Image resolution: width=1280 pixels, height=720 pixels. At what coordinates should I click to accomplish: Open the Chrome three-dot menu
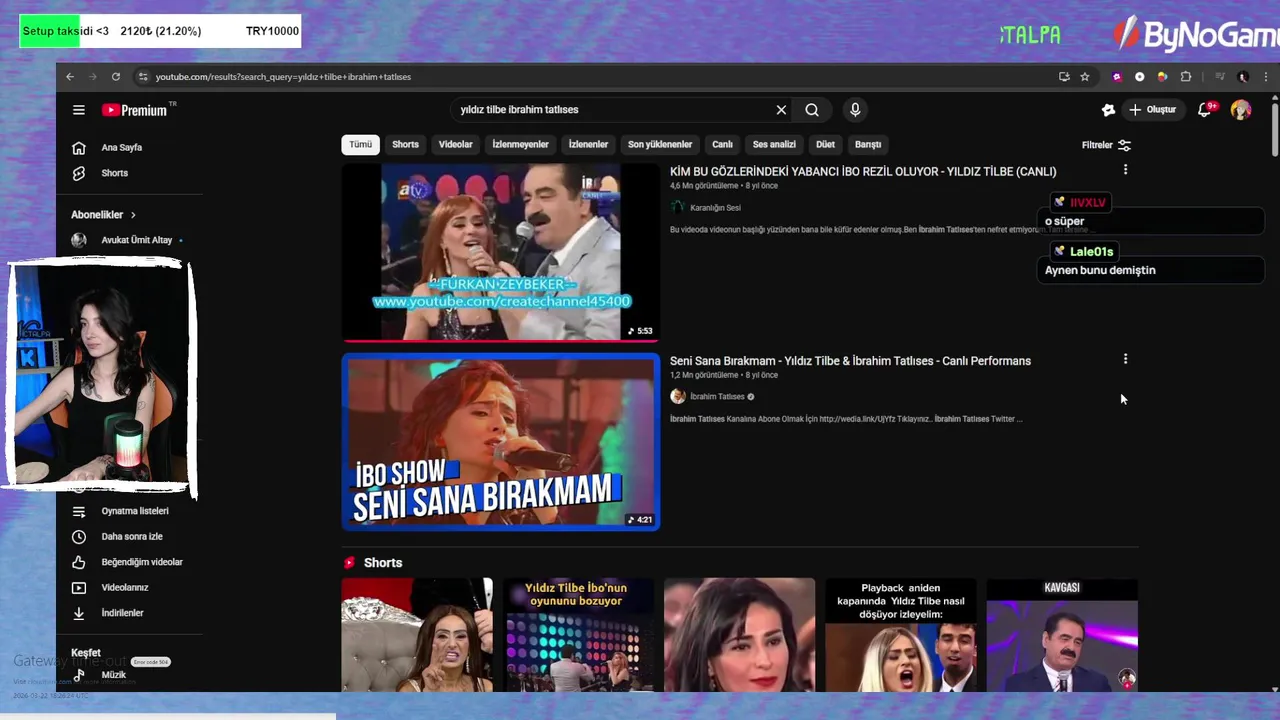[x=1266, y=77]
